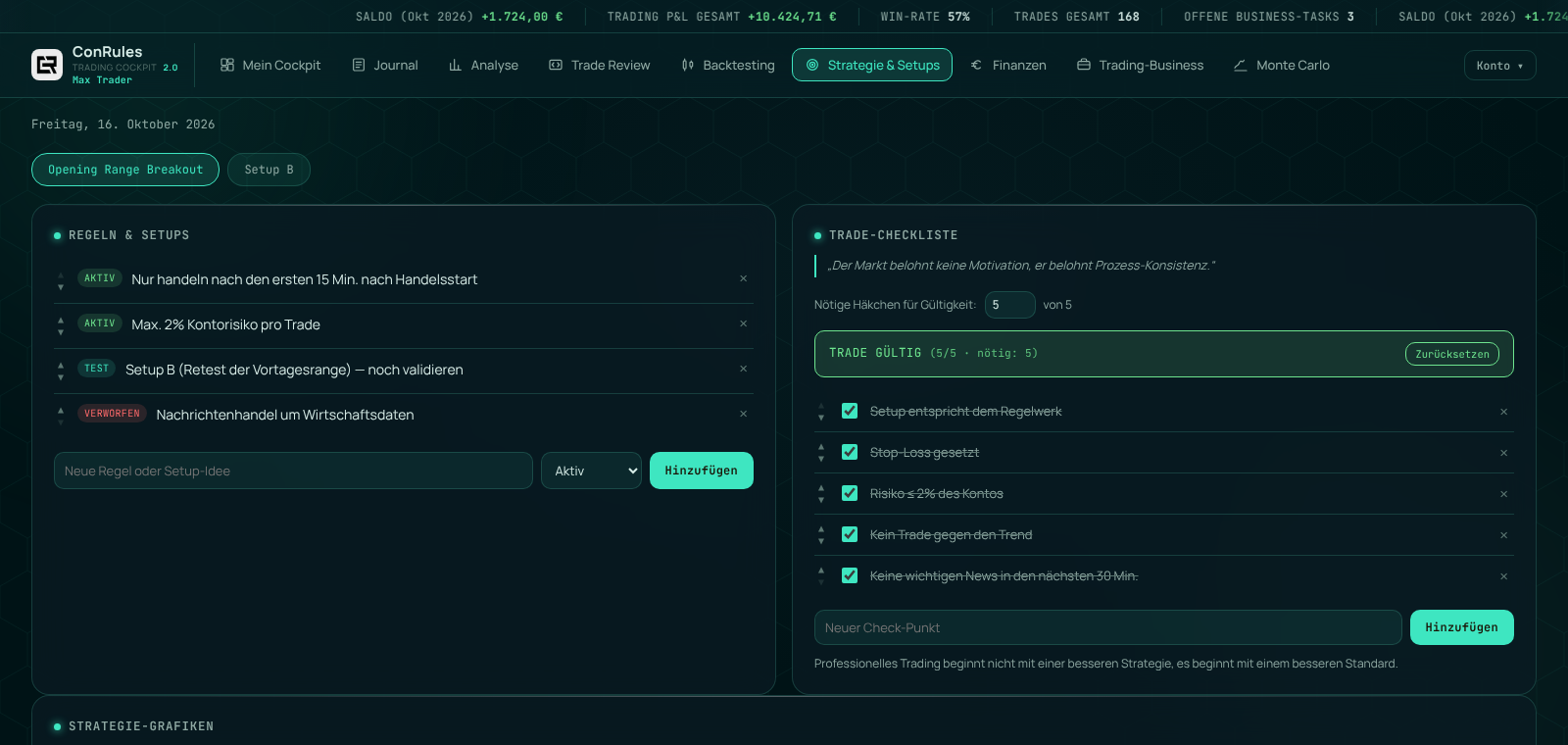Navigate to Analyse
This screenshot has height=745, width=1568.
pyautogui.click(x=483, y=65)
